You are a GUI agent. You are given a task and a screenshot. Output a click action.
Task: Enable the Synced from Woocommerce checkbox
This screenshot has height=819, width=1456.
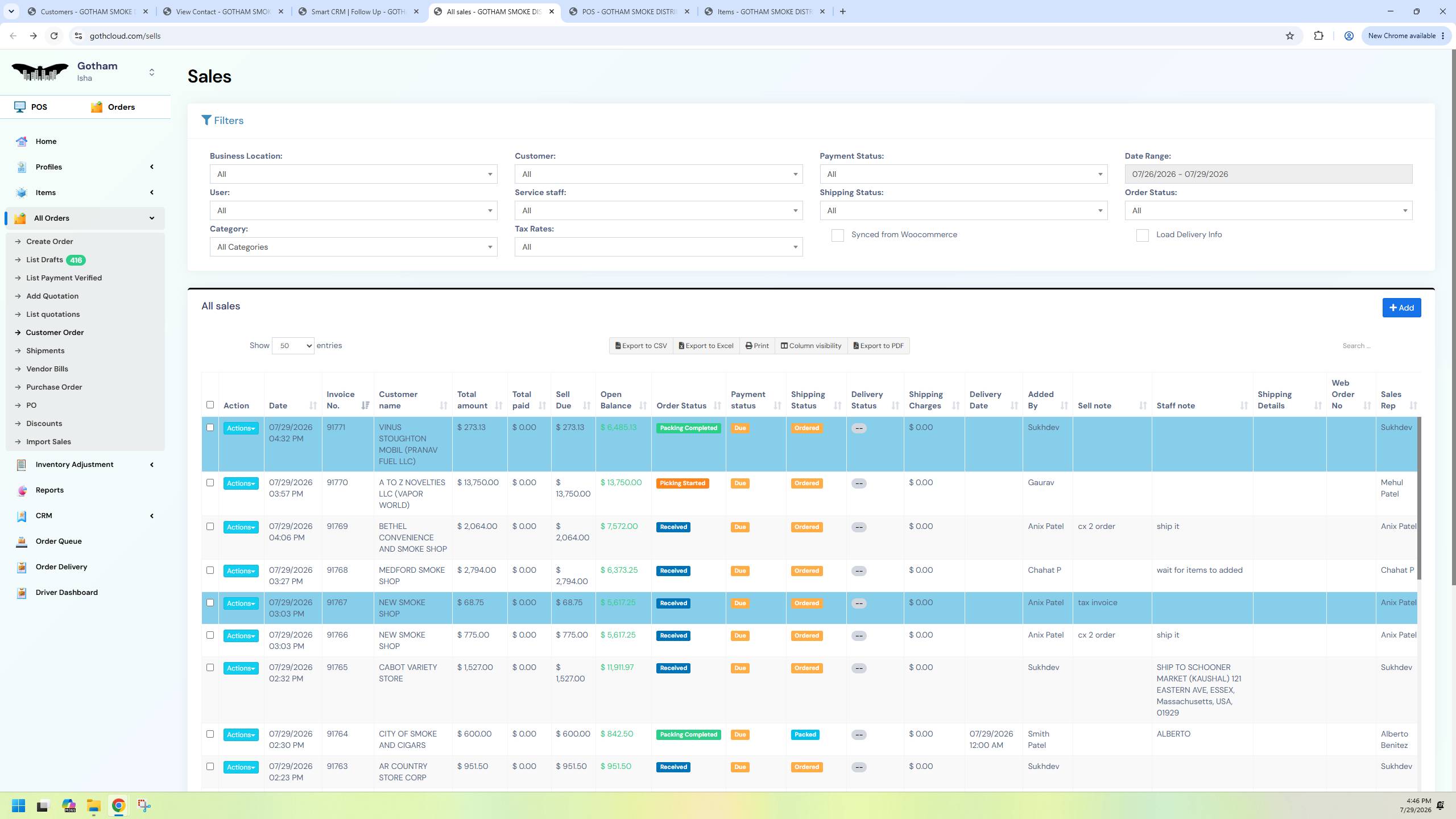coord(837,235)
